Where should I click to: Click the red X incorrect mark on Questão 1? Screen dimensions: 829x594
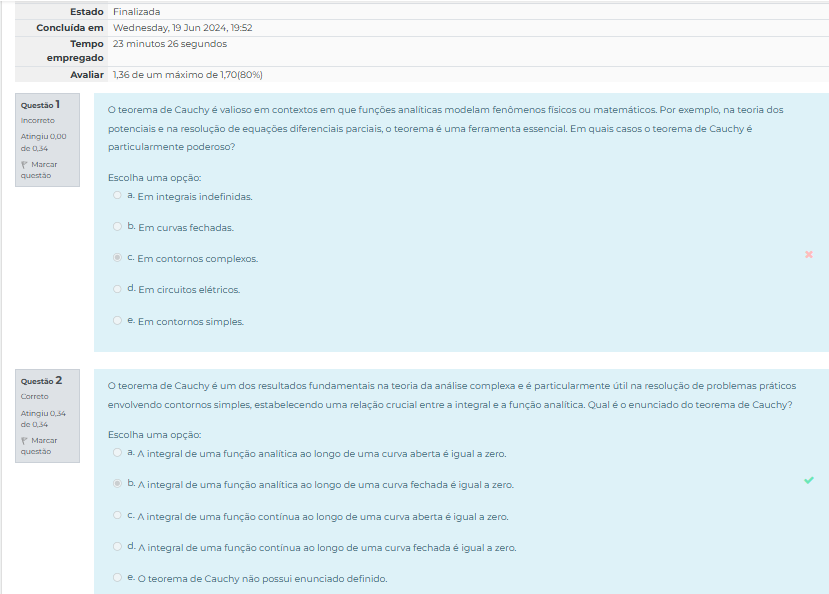coord(809,255)
